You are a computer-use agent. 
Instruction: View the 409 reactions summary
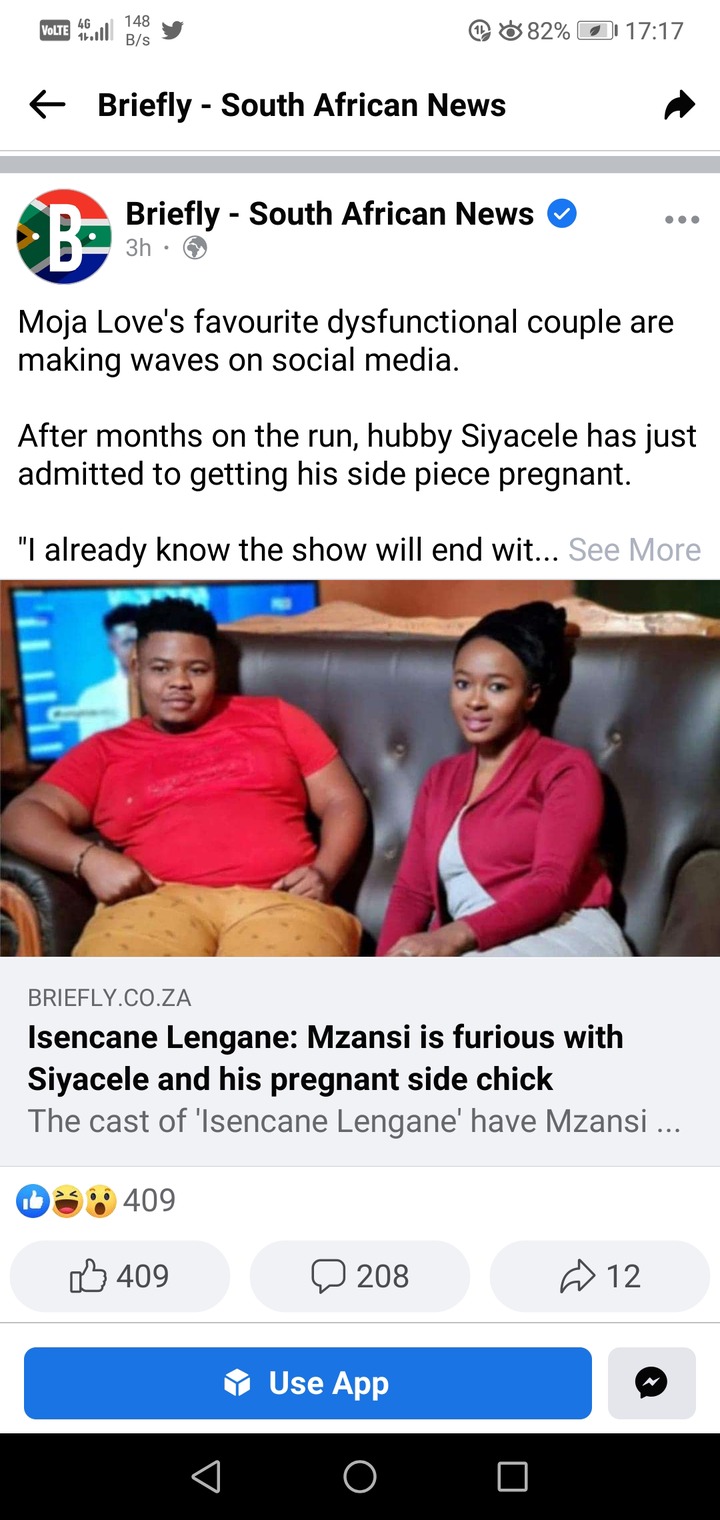pyautogui.click(x=96, y=1200)
